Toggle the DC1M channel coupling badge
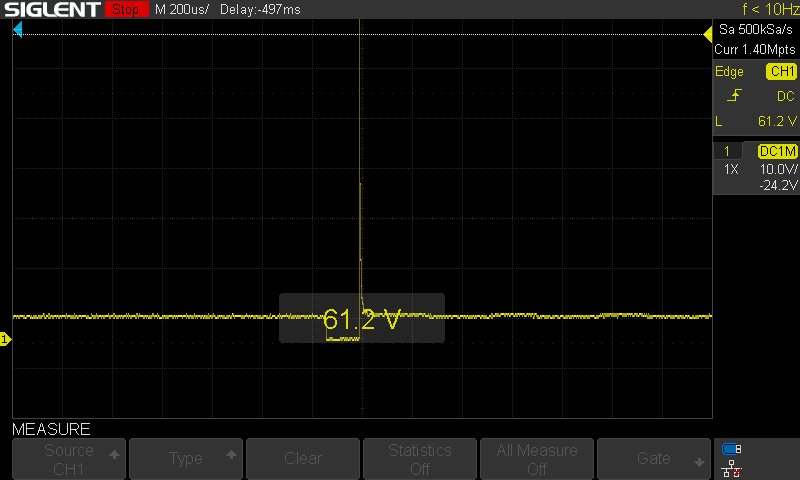 tap(777, 151)
